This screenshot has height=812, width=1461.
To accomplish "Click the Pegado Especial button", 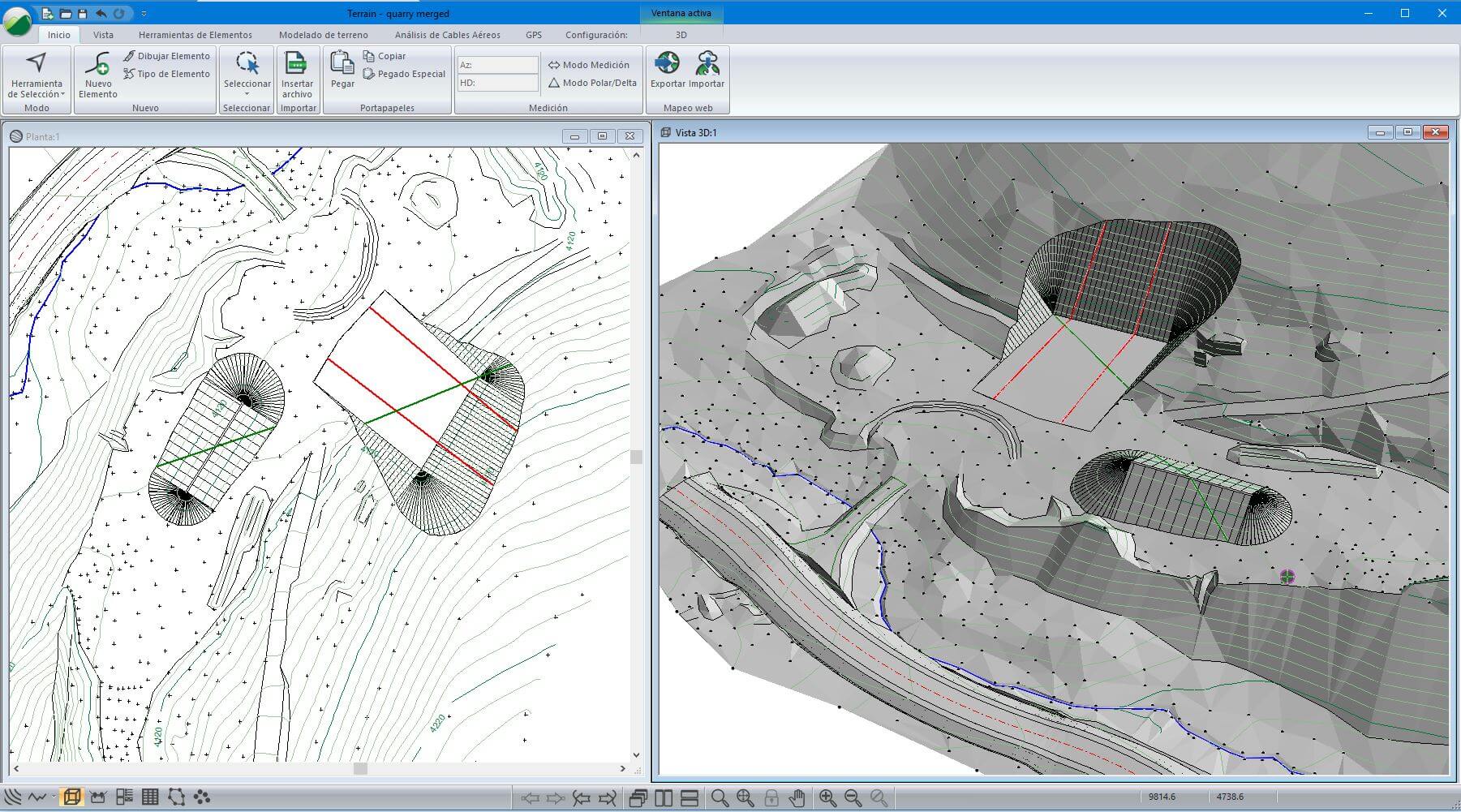I will click(404, 74).
